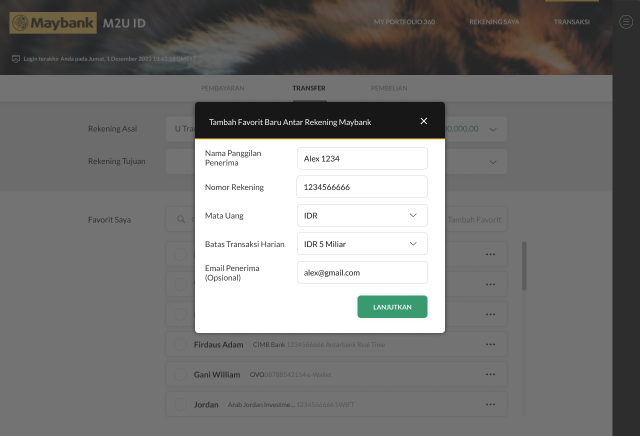Expand the Rekening Tujuan dropdown chevron
Screen dimensions: 640x436
493,162
